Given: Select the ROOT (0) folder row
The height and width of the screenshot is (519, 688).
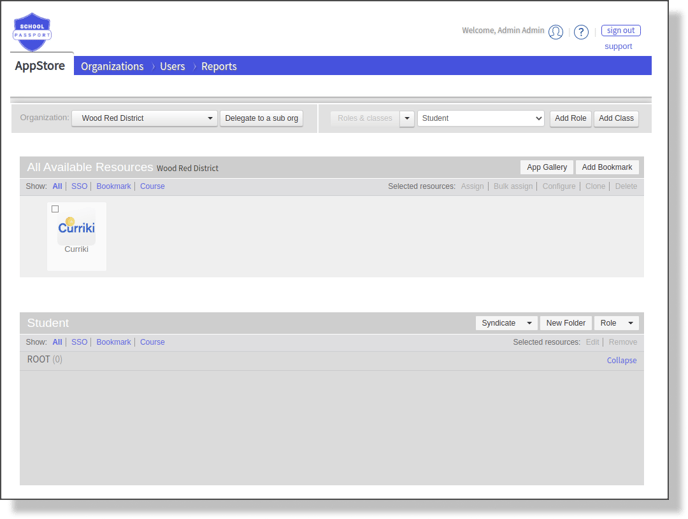Looking at the screenshot, I should [332, 360].
